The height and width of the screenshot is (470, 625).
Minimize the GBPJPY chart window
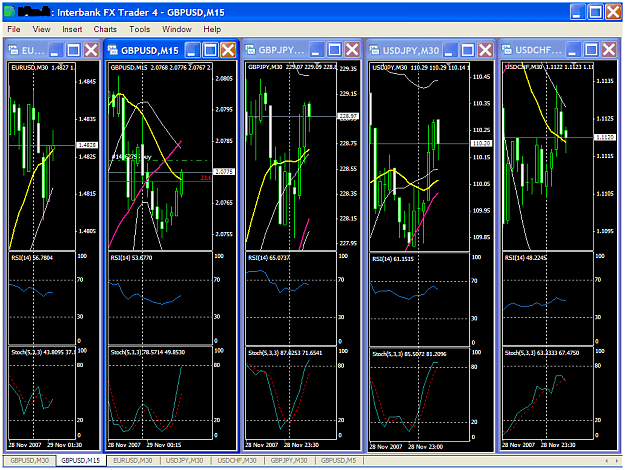tap(317, 50)
